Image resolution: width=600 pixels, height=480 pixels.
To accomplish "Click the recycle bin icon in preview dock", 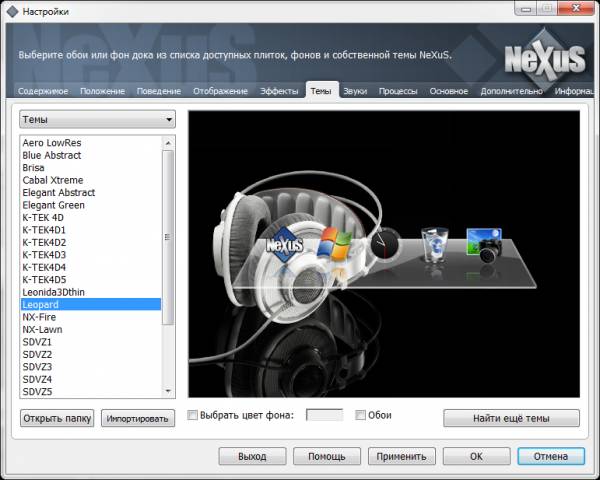I will point(435,245).
